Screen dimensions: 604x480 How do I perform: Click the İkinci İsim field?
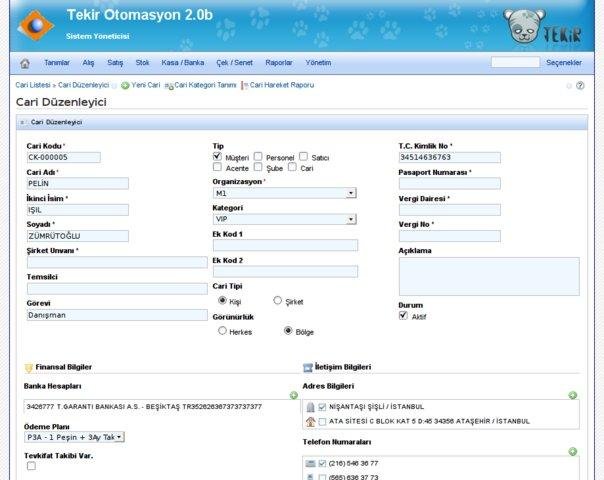78,210
